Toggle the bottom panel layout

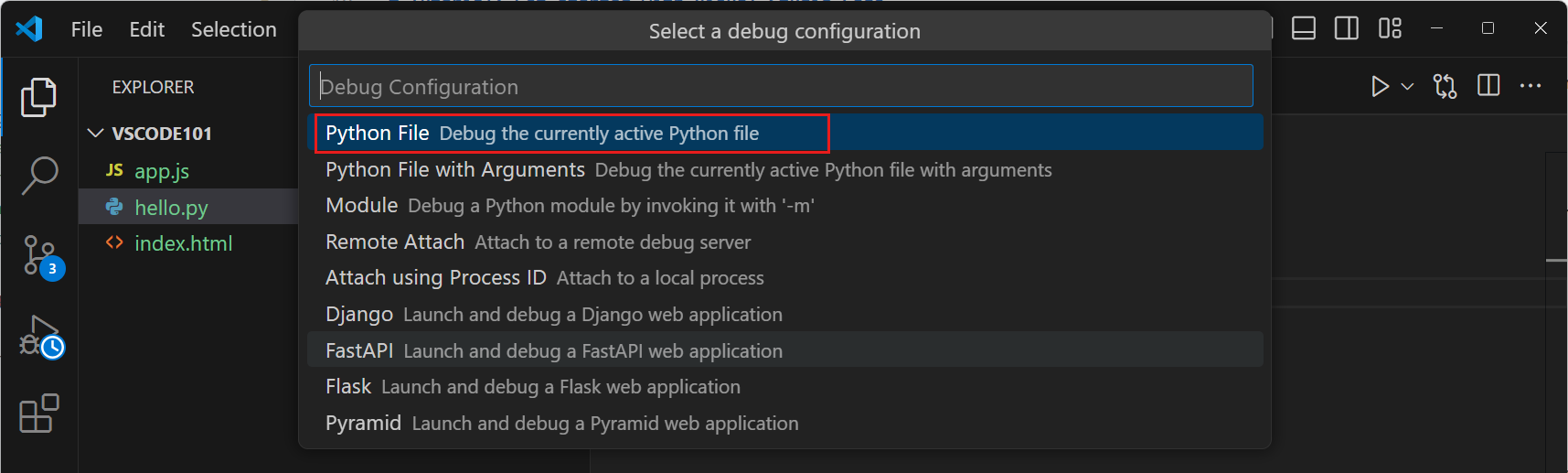(x=1304, y=28)
